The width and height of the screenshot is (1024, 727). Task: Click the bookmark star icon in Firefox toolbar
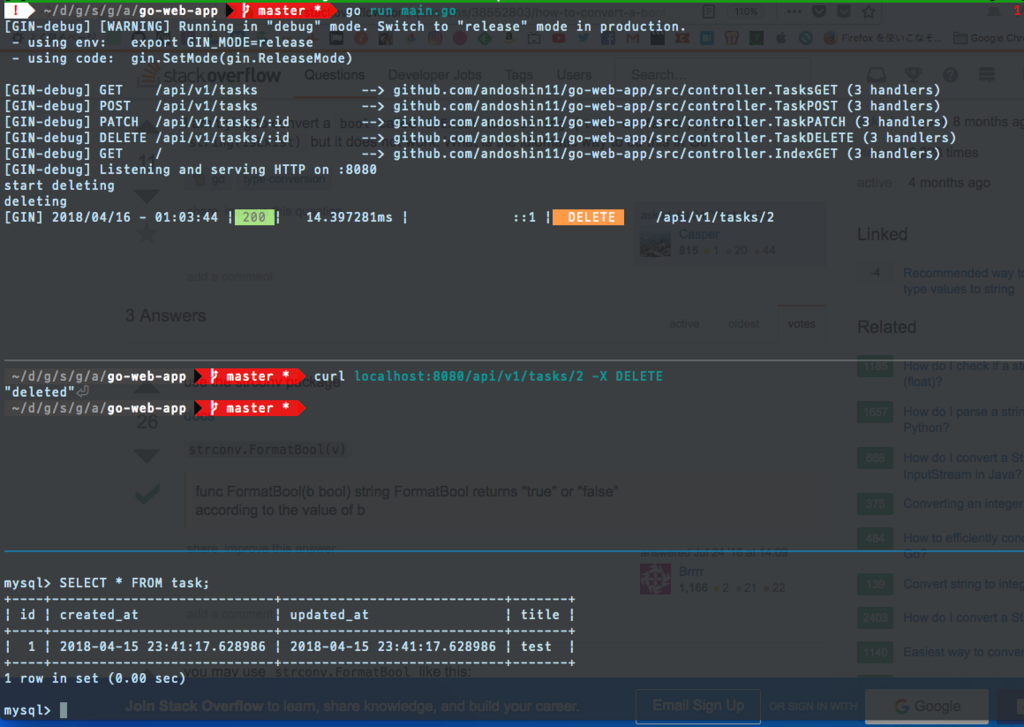tap(869, 11)
